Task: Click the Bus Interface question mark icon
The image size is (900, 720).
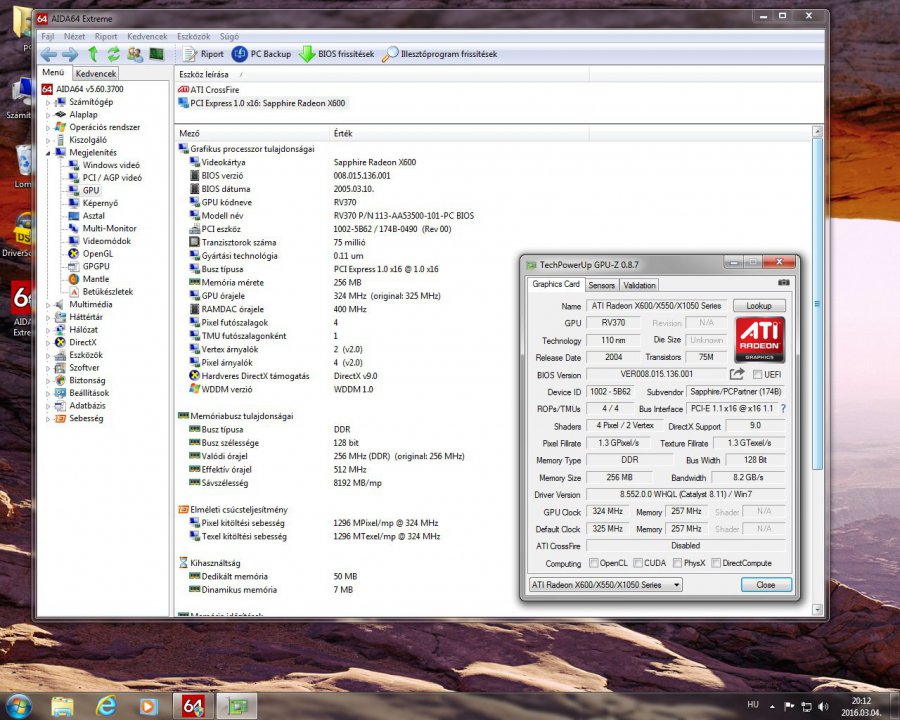Action: (783, 408)
